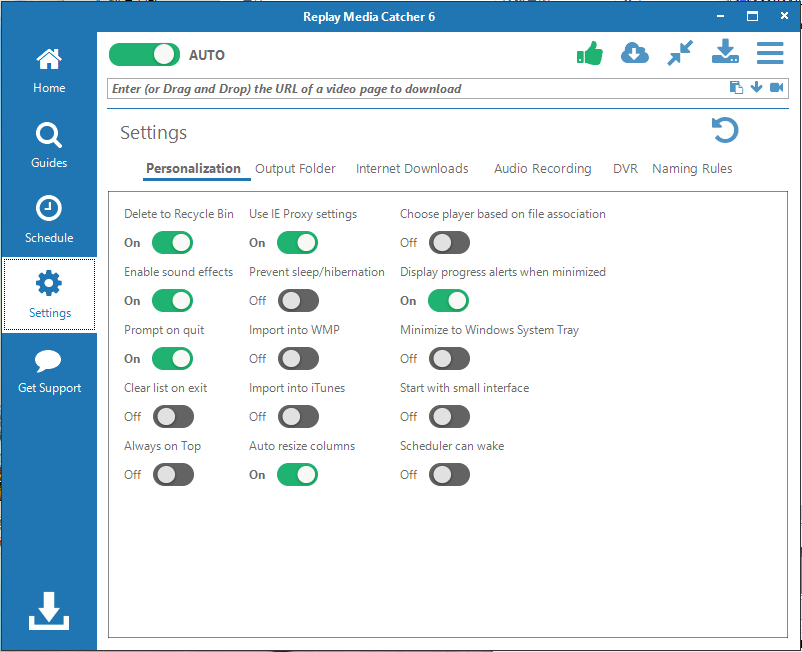Enable the Prevent sleep/hibernation toggle
Screen dimensions: 802x652
pos(298,301)
